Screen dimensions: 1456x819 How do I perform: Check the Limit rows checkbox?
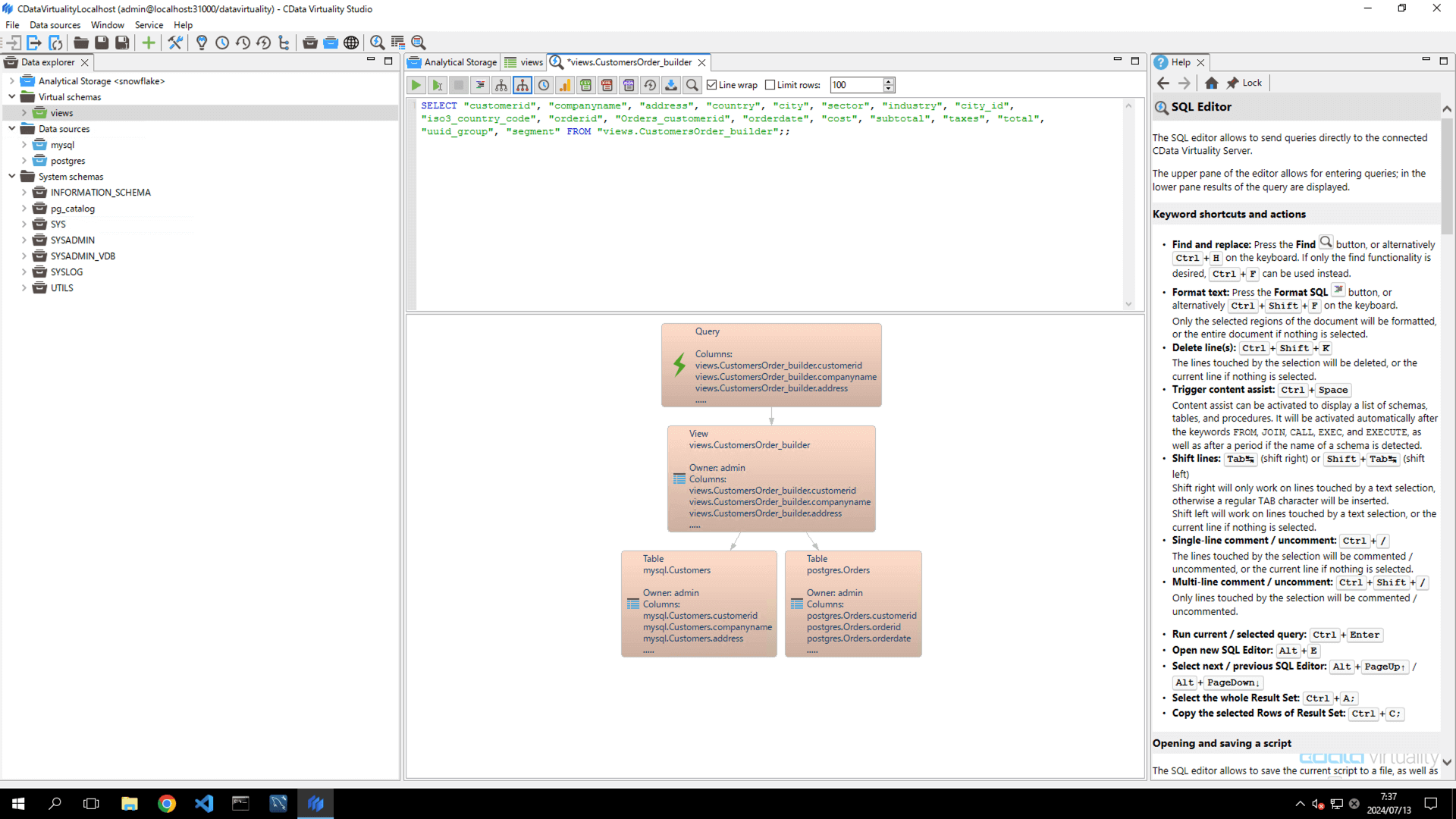[x=770, y=85]
